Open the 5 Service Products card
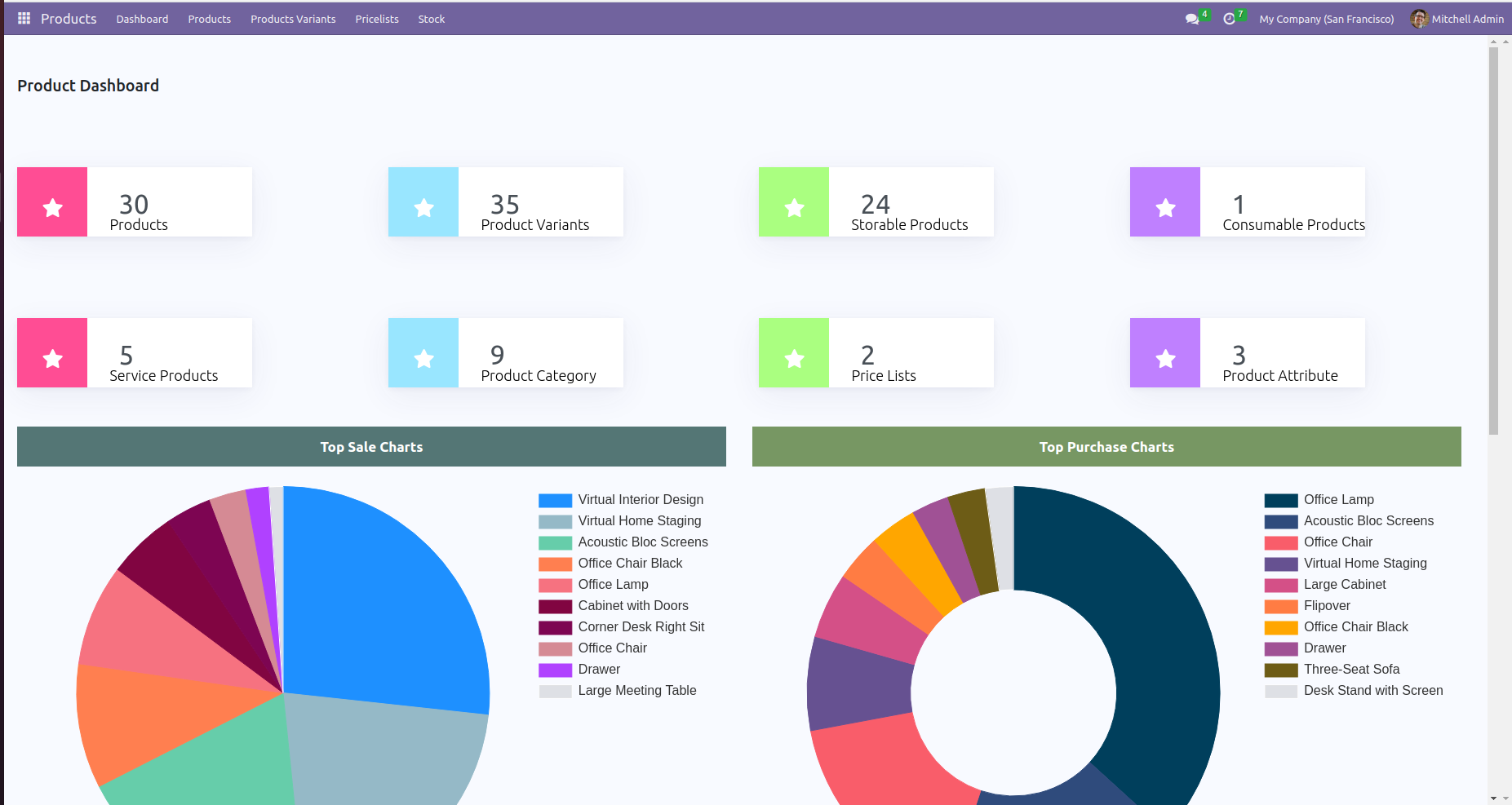Screen dimensions: 1512x805 click(x=135, y=353)
